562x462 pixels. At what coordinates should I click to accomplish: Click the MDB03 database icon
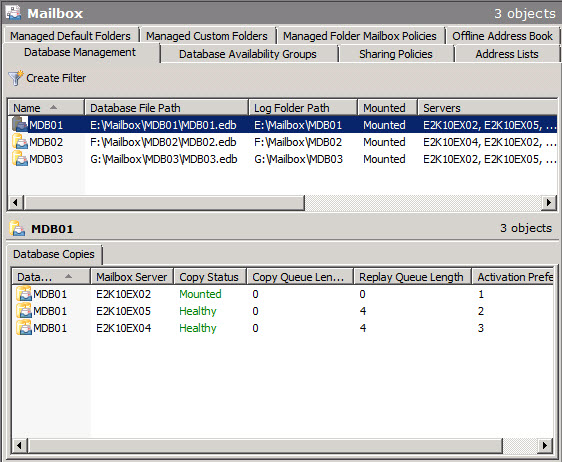click(x=20, y=159)
